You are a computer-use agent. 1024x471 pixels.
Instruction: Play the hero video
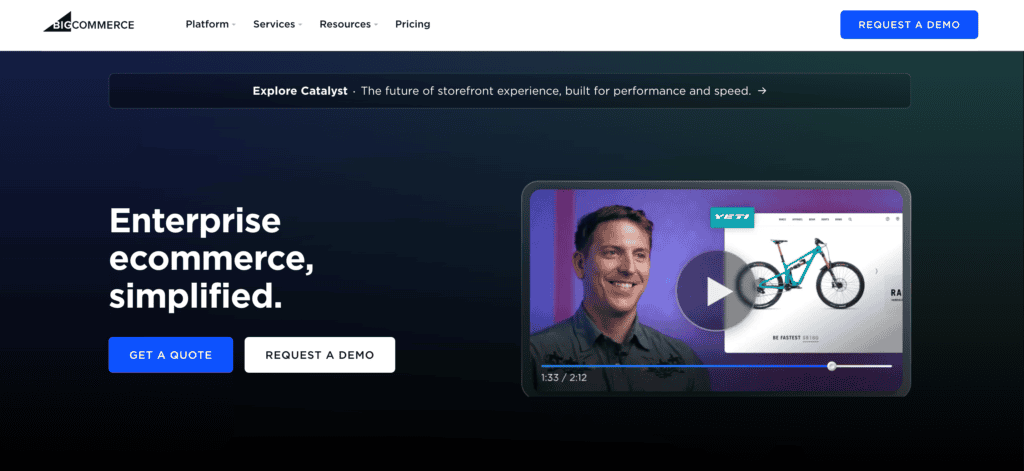point(716,291)
